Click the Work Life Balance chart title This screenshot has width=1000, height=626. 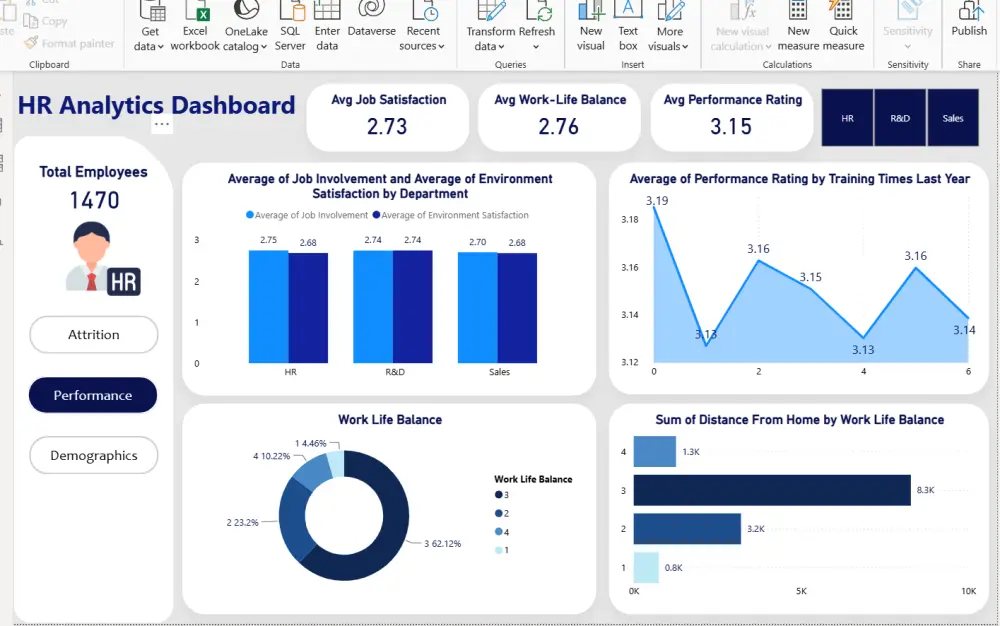pos(390,419)
